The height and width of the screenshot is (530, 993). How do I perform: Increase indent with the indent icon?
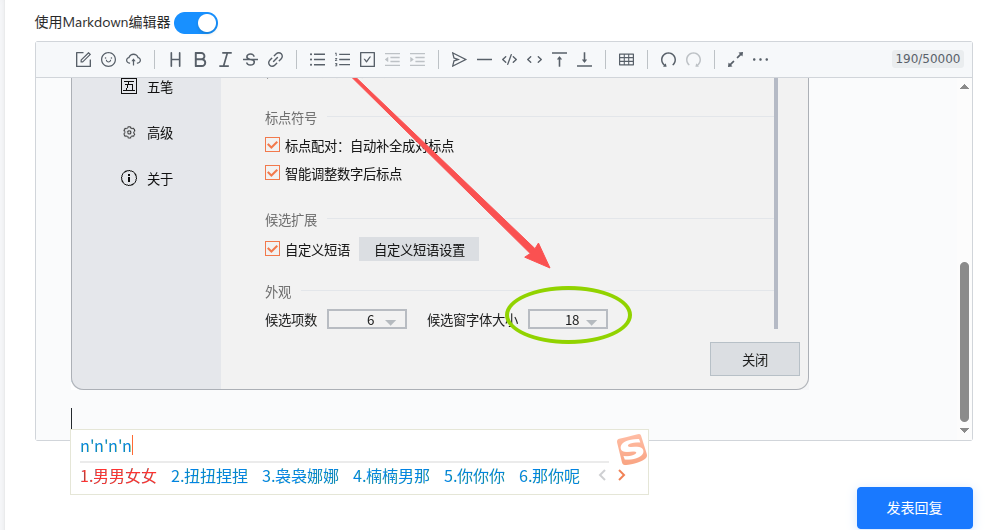[x=417, y=60]
